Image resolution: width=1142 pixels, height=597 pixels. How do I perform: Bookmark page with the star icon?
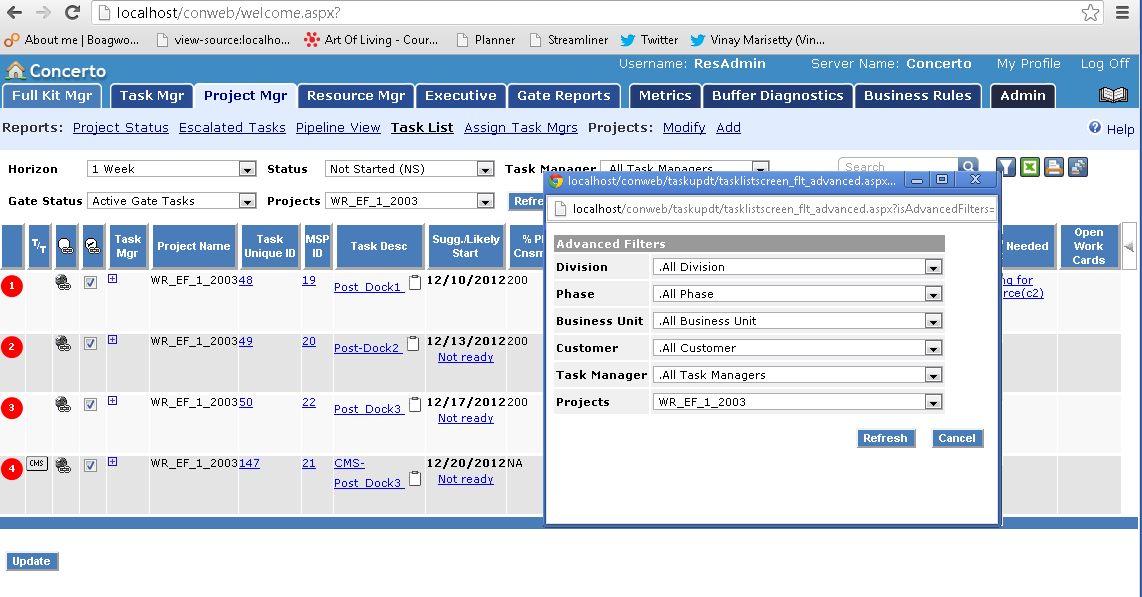pos(1090,12)
